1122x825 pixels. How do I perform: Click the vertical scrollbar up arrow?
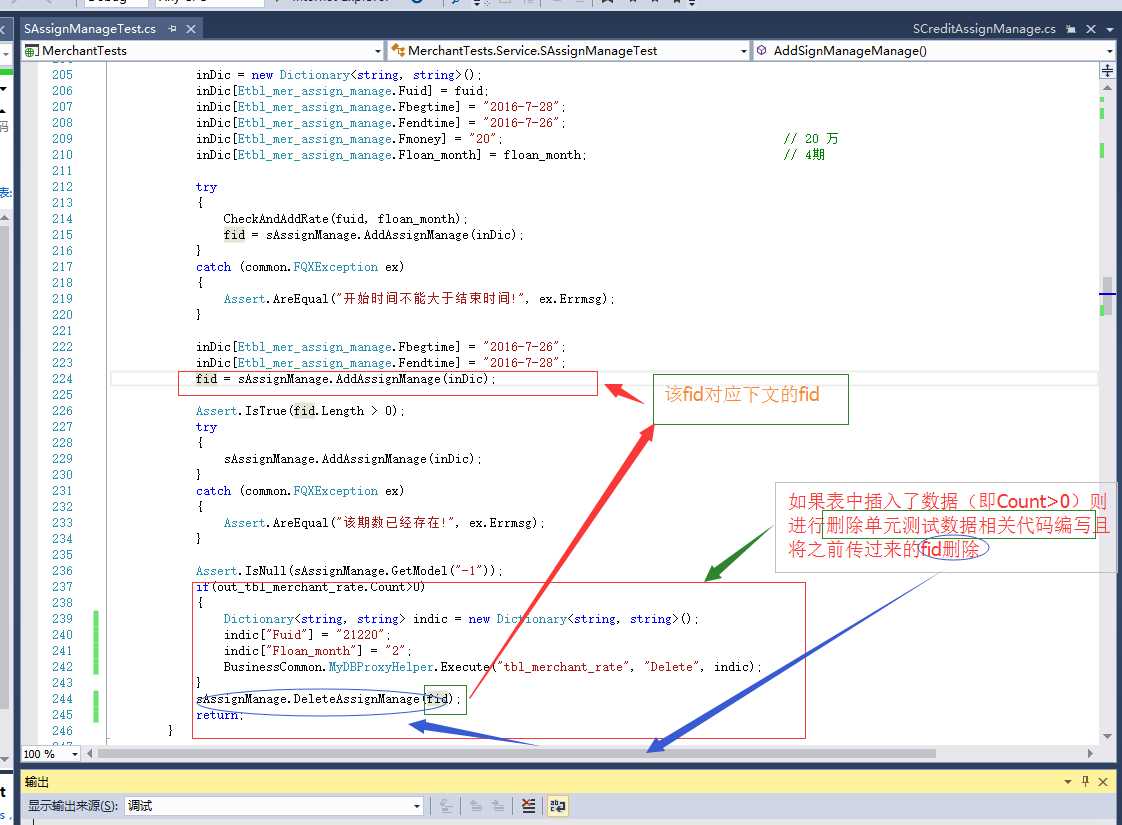[1107, 87]
